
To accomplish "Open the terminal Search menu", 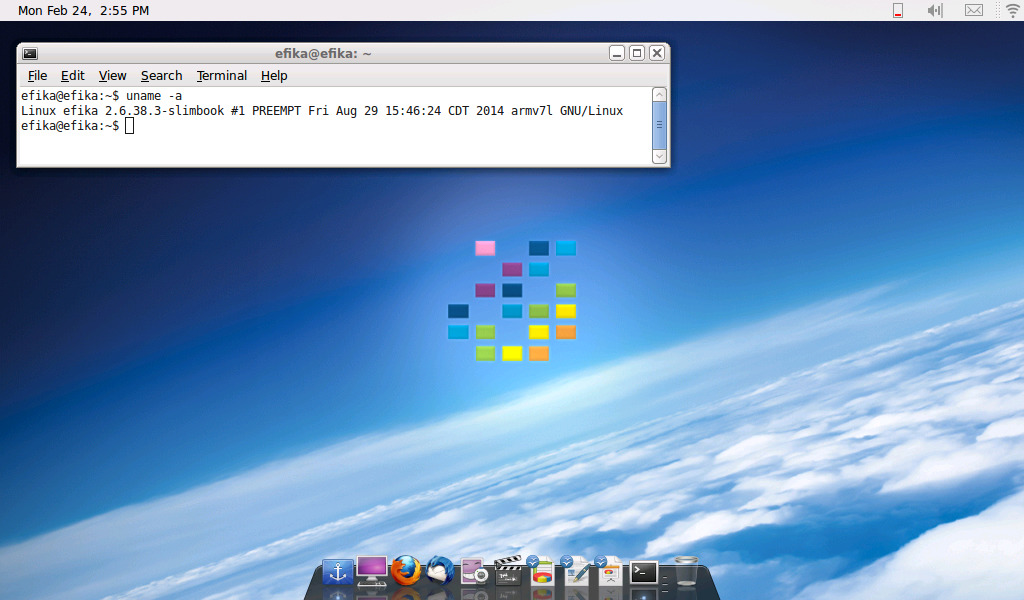I will point(161,76).
